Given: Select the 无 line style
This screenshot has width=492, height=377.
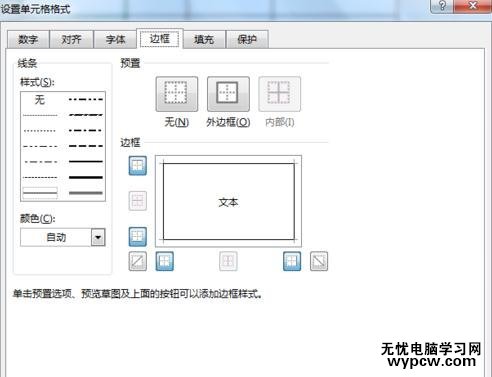Looking at the screenshot, I should click(x=40, y=99).
